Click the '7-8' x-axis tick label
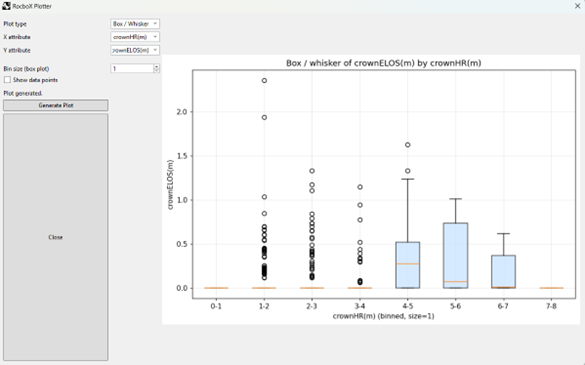Screen dimensions: 585x365 (x=551, y=306)
